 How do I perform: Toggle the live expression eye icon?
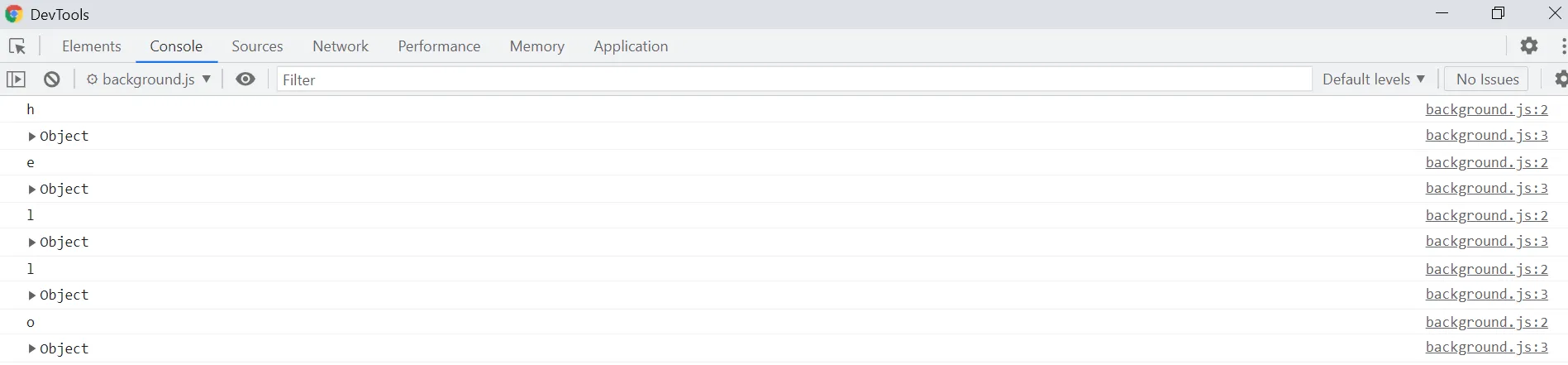point(245,79)
